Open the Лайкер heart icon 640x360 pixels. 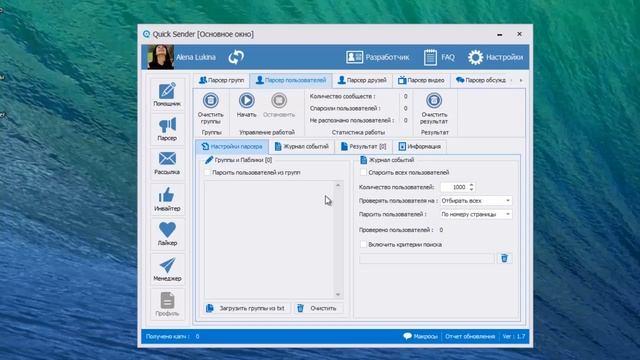pos(167,229)
